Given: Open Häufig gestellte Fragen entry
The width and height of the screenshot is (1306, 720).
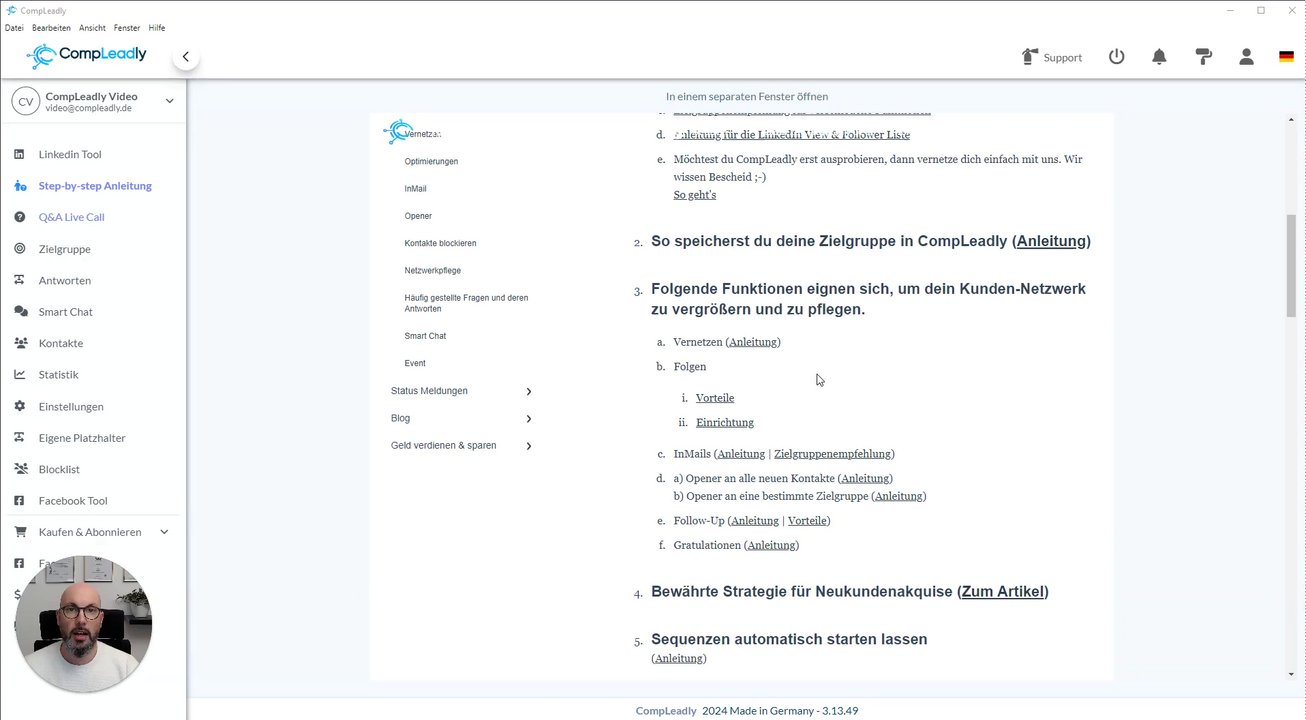Looking at the screenshot, I should [x=466, y=303].
